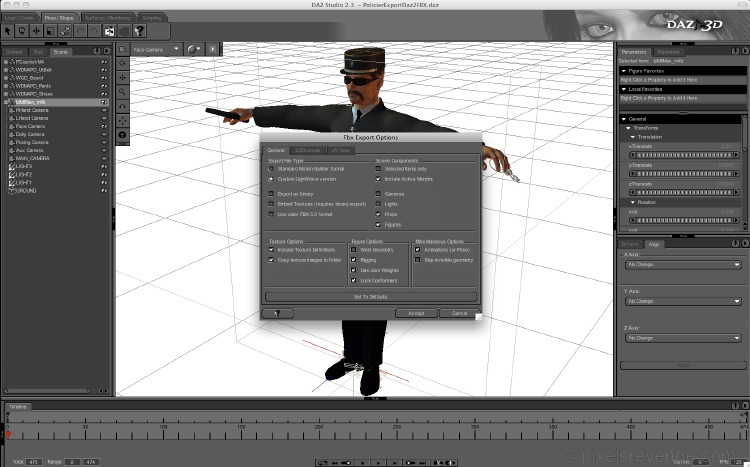The height and width of the screenshot is (467, 750).
Task: Open the Scripting tab
Action: 152,18
